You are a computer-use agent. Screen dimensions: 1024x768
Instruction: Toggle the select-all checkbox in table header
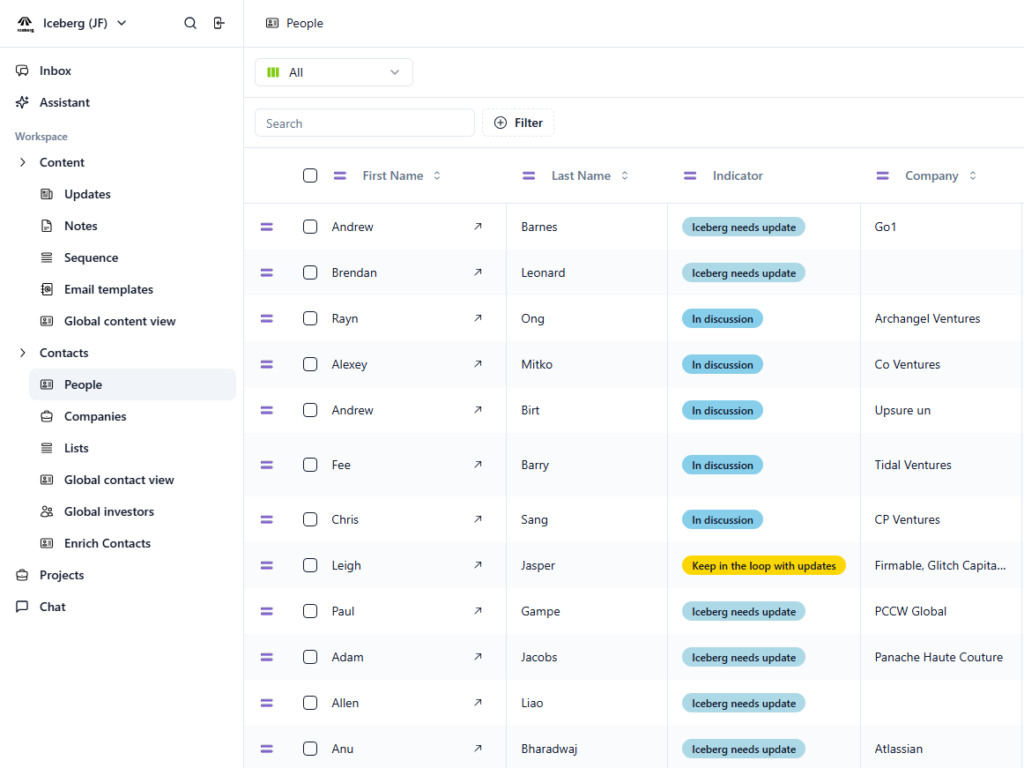pos(310,176)
